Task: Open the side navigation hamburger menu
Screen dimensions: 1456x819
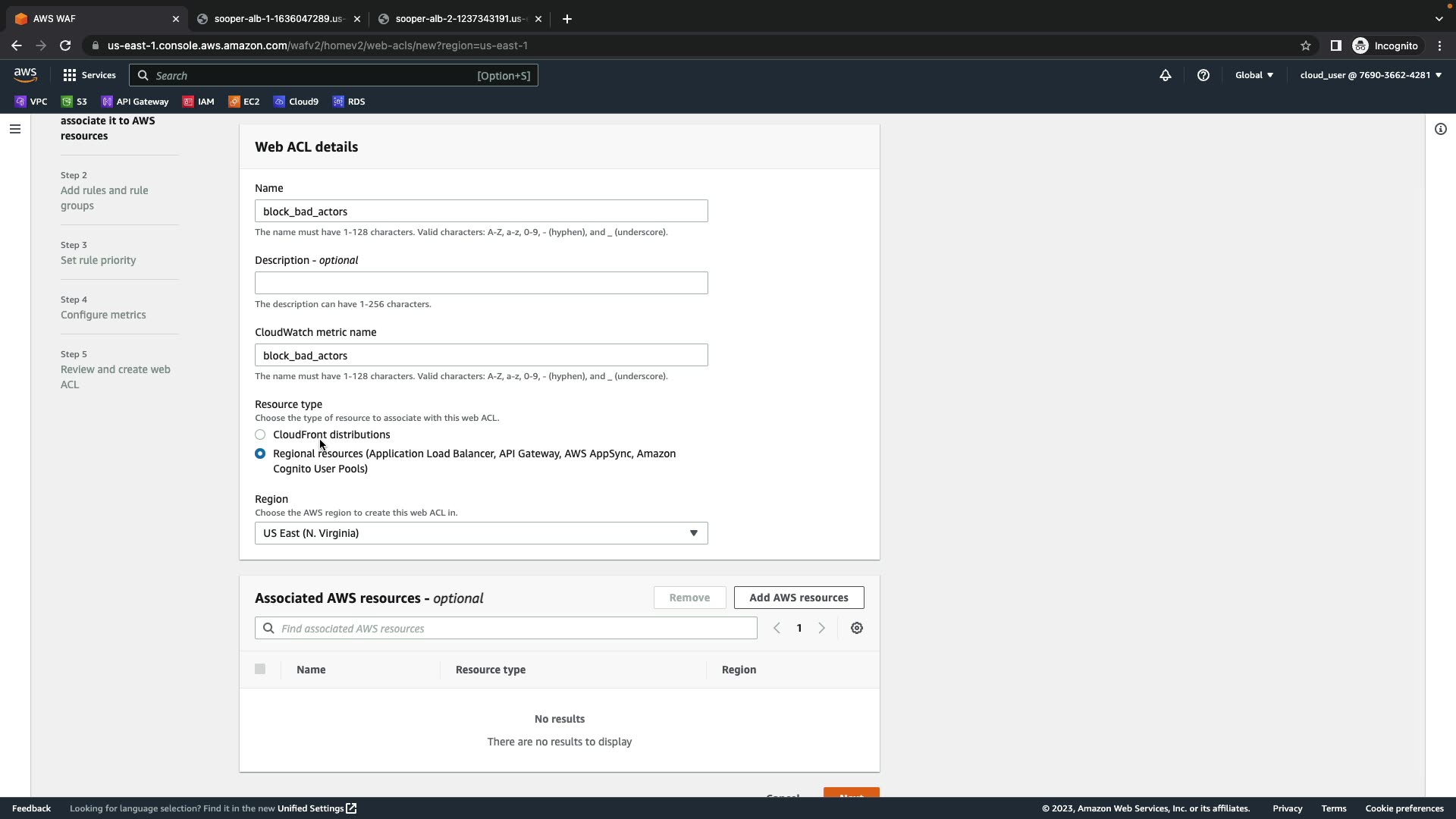Action: click(x=14, y=129)
